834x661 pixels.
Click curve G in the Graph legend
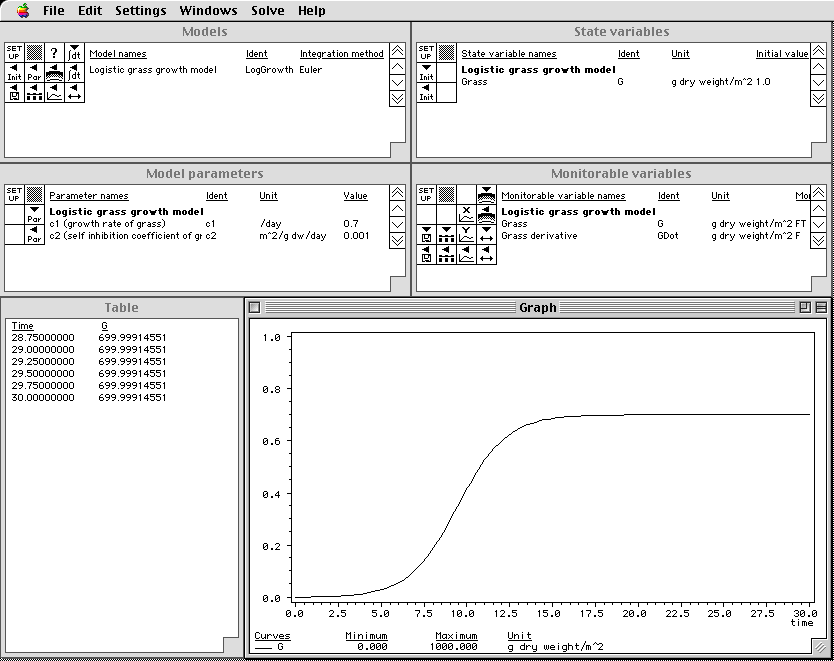coord(269,647)
